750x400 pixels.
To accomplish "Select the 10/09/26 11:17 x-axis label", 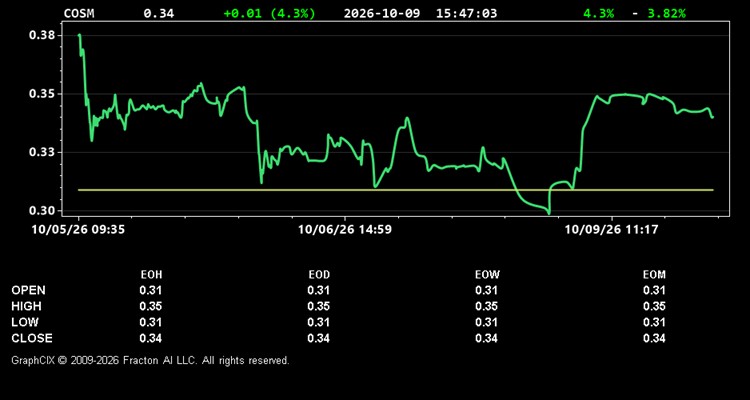I will coord(611,230).
